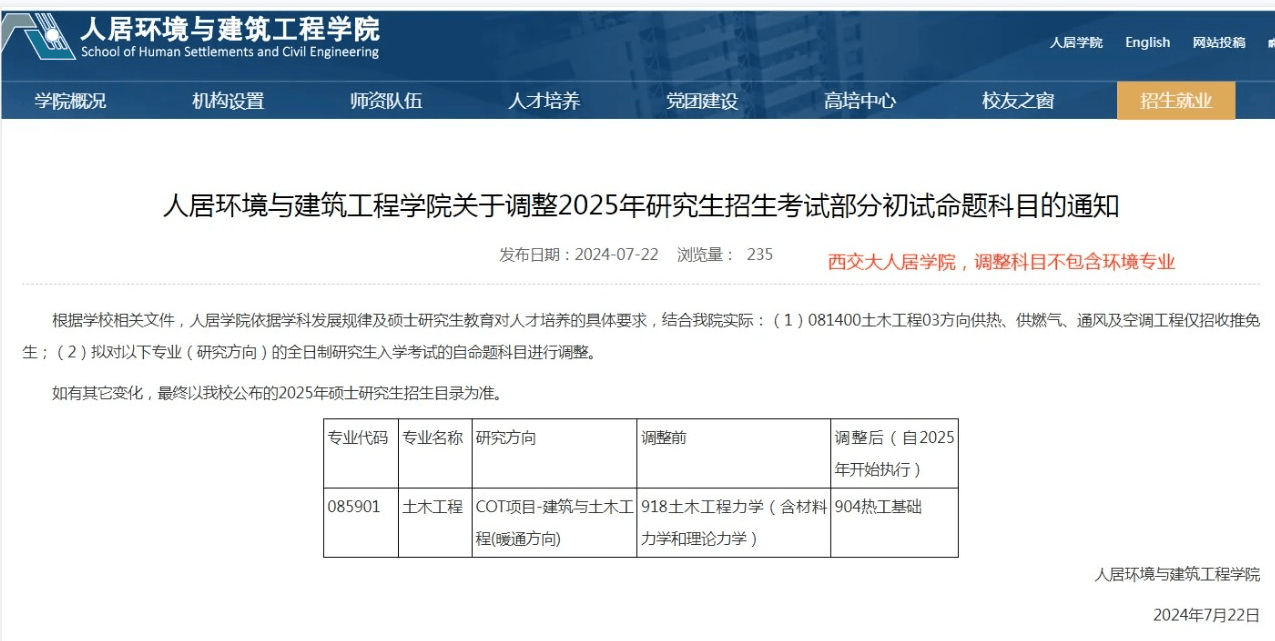This screenshot has height=641, width=1275.
Task: Click the article headline about 2025年研究生招生考试
Action: [640, 207]
